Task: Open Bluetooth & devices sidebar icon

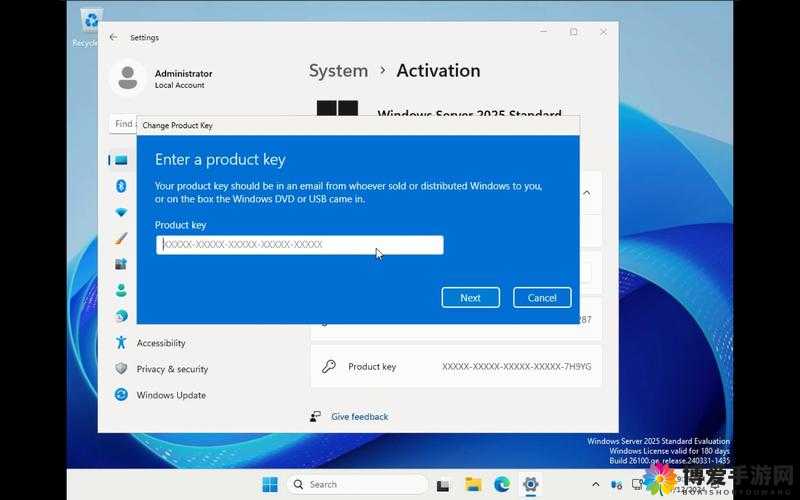Action: [121, 186]
